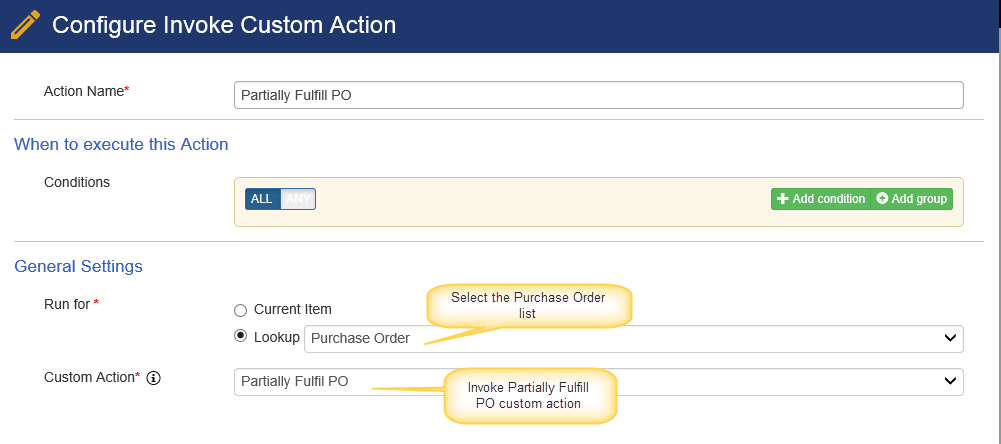Click the Select the Purchase Order list callout
Image resolution: width=1001 pixels, height=444 pixels.
click(x=529, y=306)
